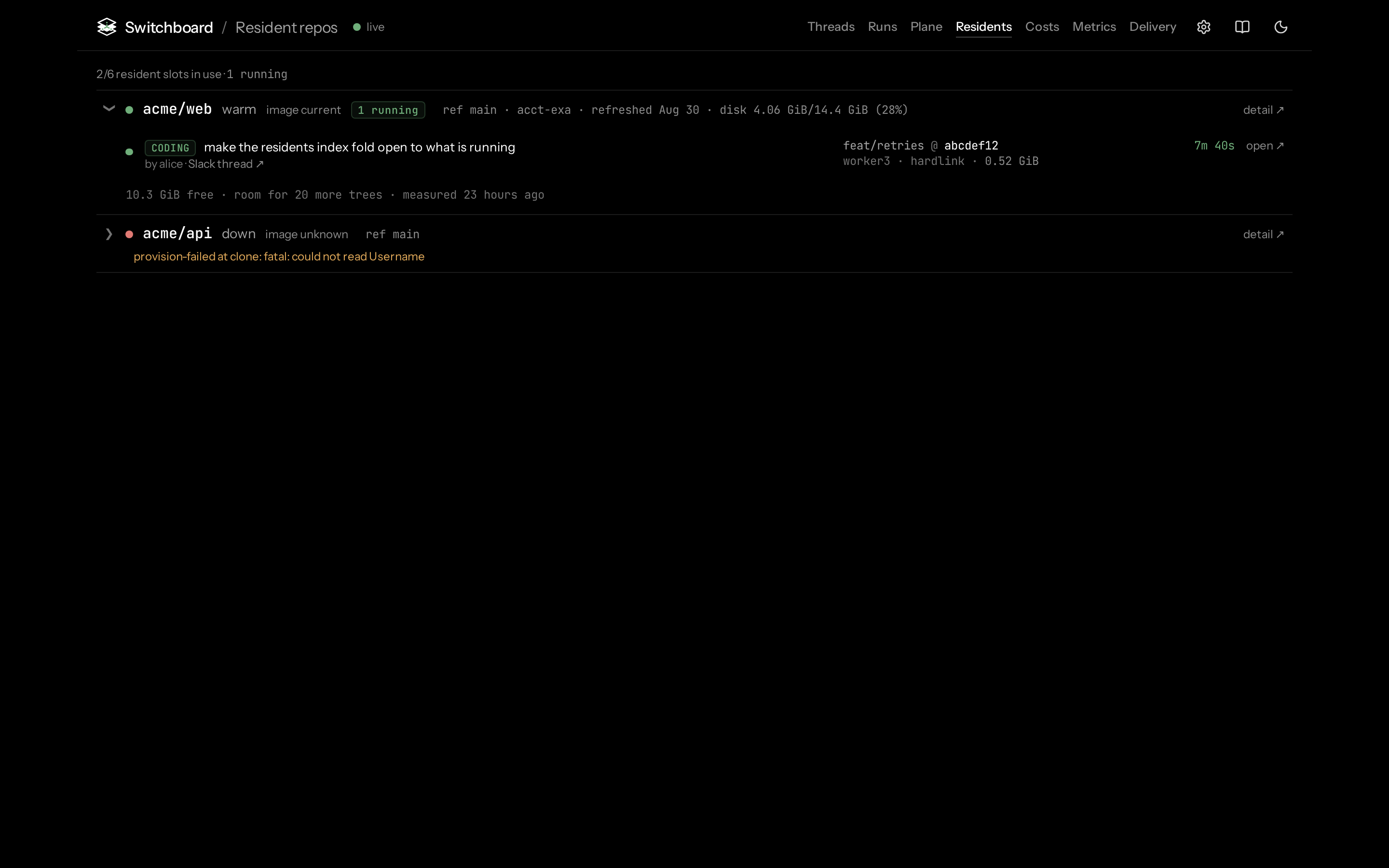Viewport: 1389px width, 868px height.
Task: Click 'worker3 · hardlink · 0.52 GiB' text
Action: [940, 162]
